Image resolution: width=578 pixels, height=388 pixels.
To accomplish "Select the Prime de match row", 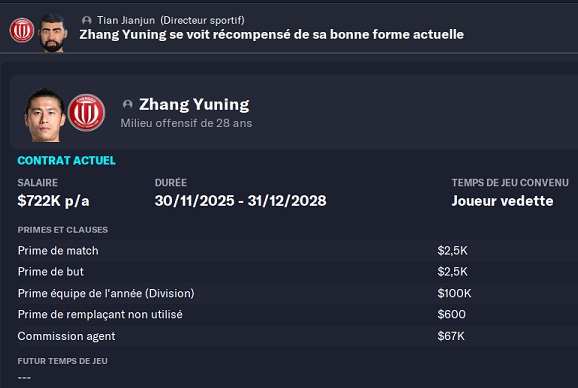I will coord(297,251).
